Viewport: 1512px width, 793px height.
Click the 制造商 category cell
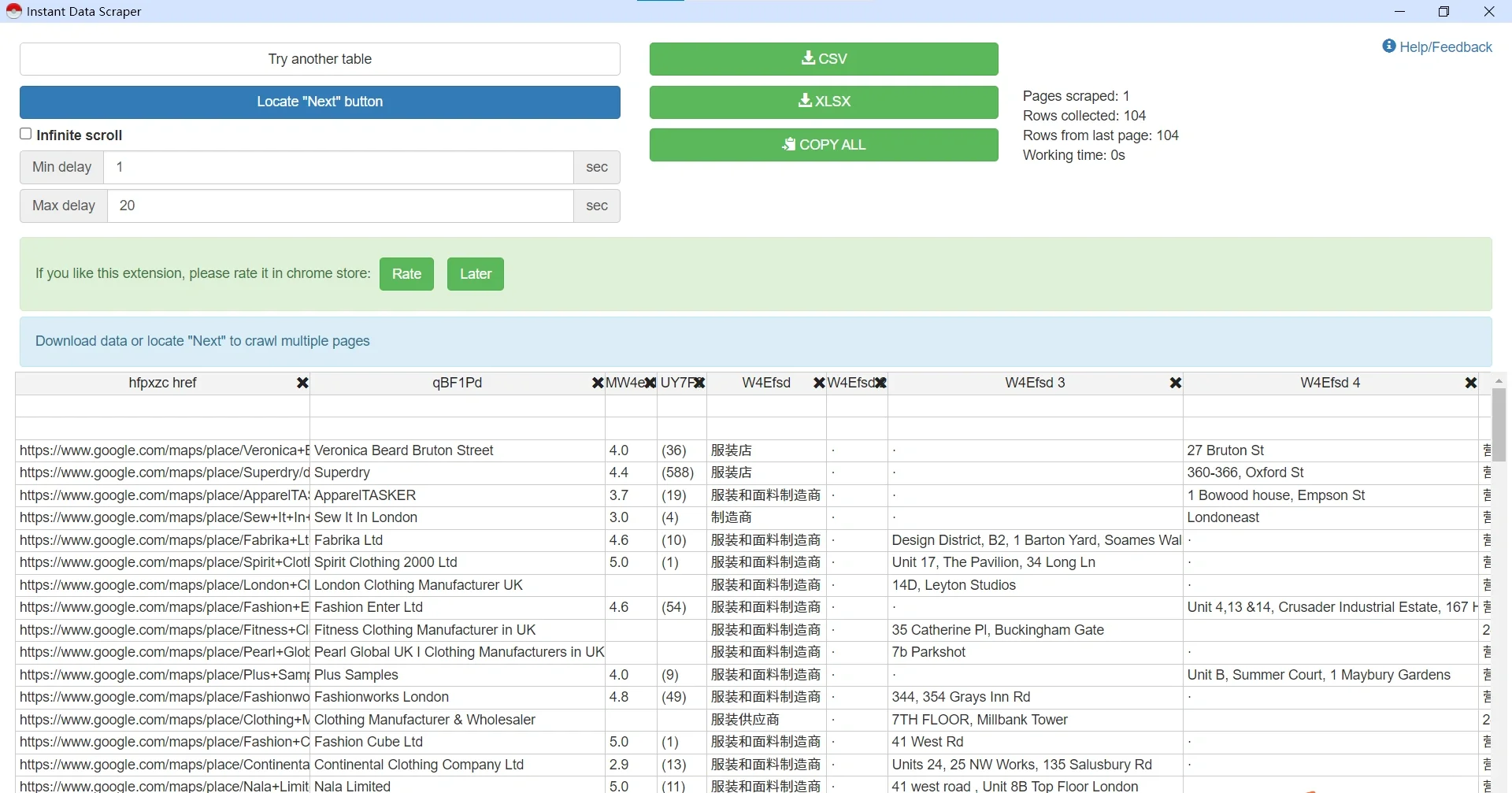coord(766,517)
